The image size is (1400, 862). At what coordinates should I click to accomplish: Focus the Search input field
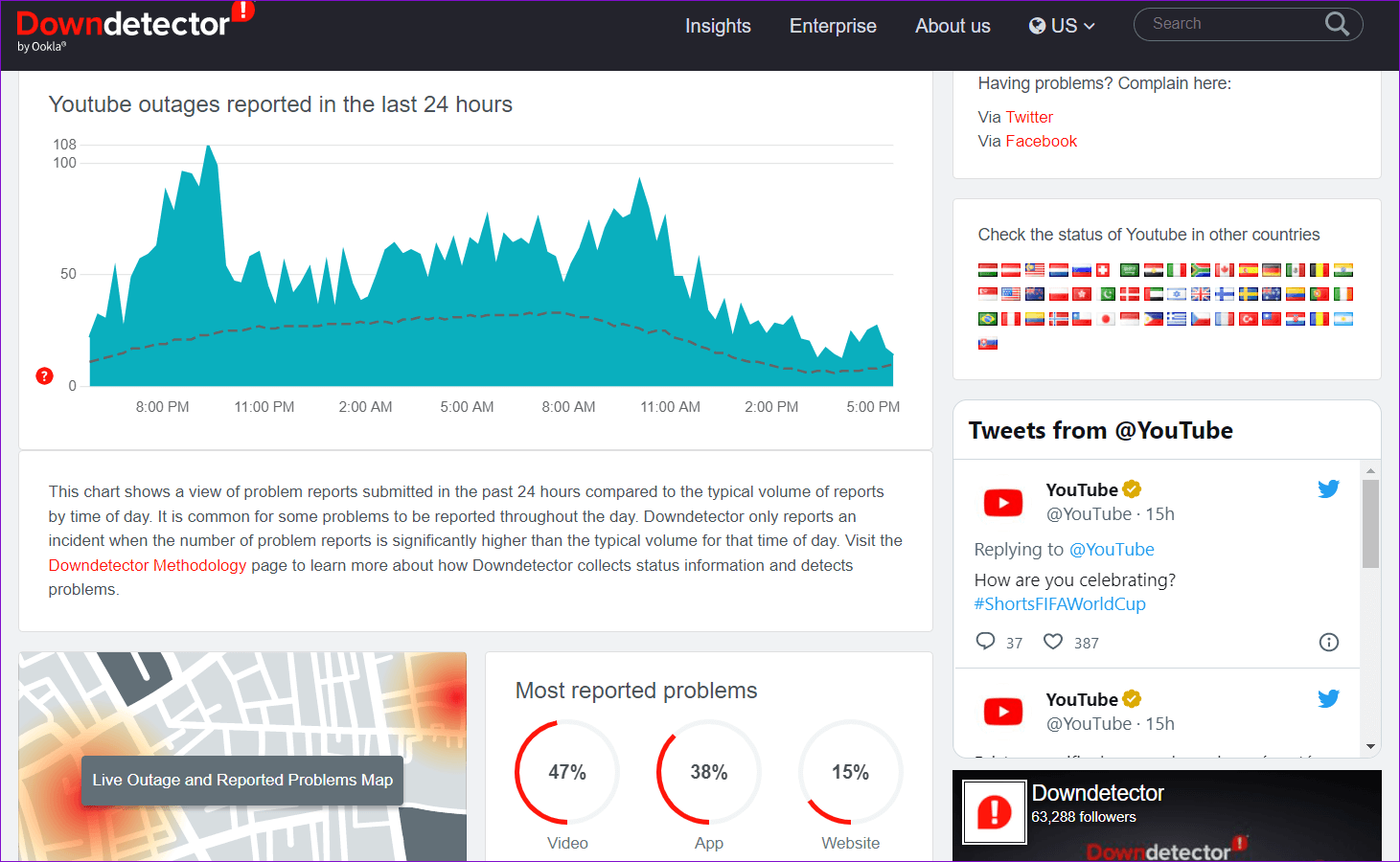click(x=1231, y=24)
